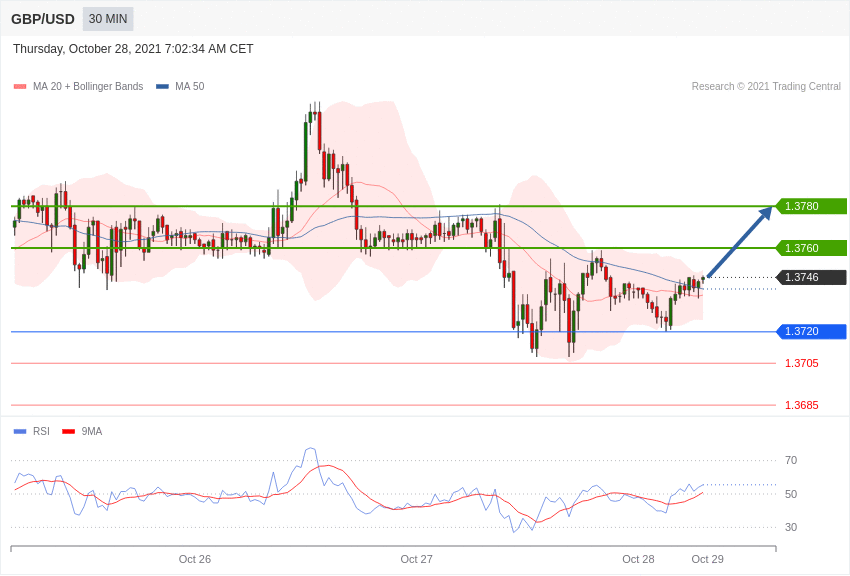Click the MA 20 + Bollinger Bands legend label

pos(88,86)
